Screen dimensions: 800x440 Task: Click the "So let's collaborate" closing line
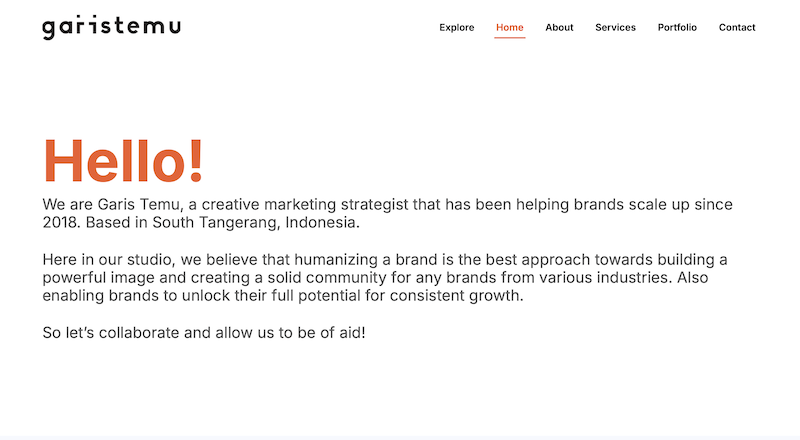204,332
